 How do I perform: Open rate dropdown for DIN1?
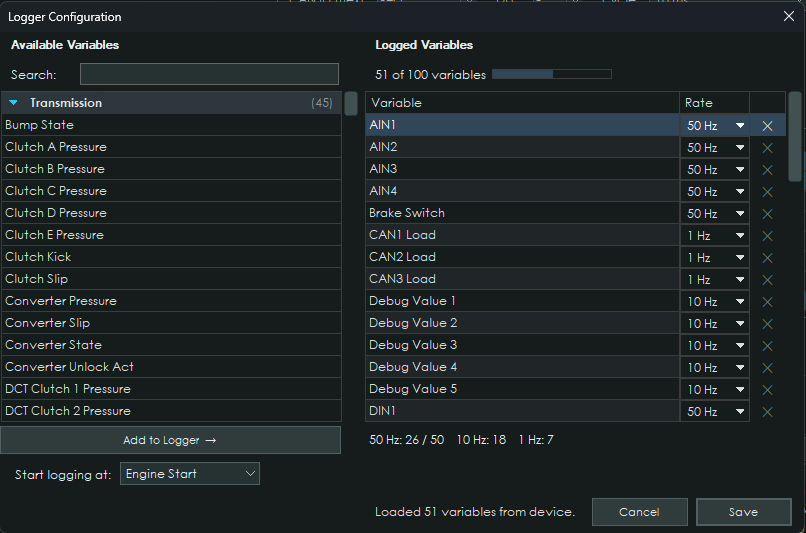(x=715, y=412)
